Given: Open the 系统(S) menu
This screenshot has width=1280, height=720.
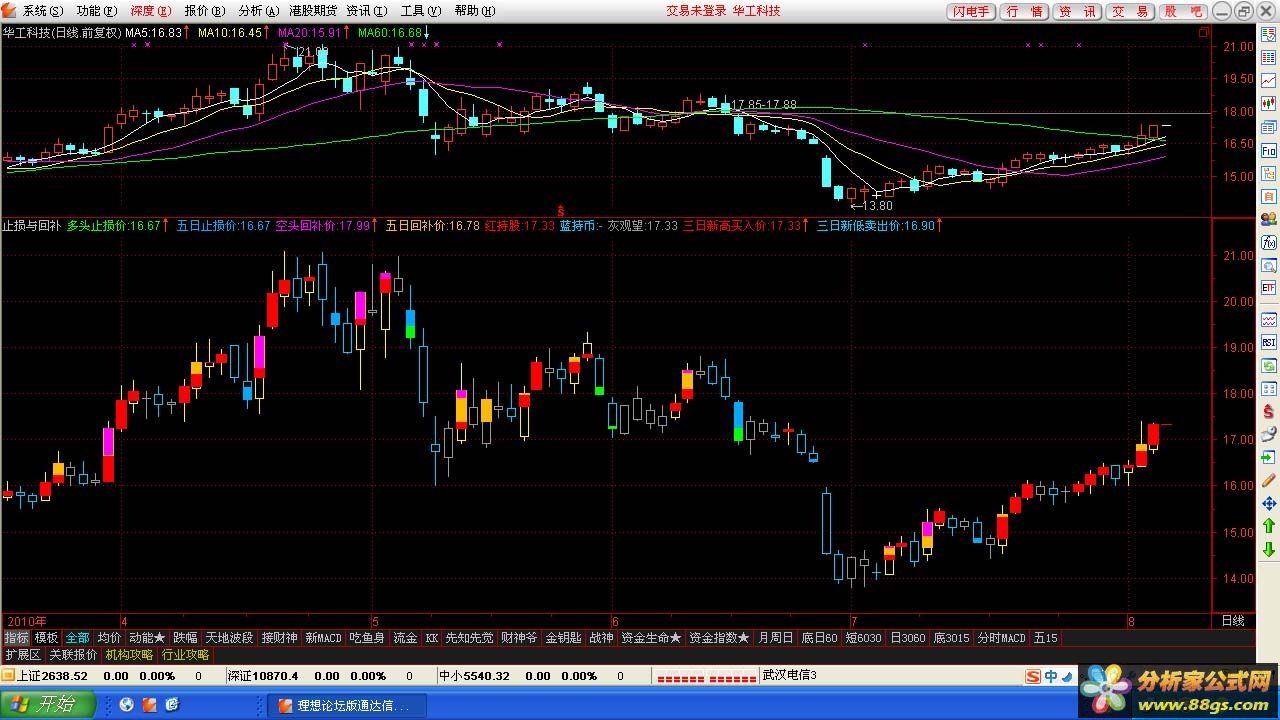Looking at the screenshot, I should pyautogui.click(x=41, y=11).
